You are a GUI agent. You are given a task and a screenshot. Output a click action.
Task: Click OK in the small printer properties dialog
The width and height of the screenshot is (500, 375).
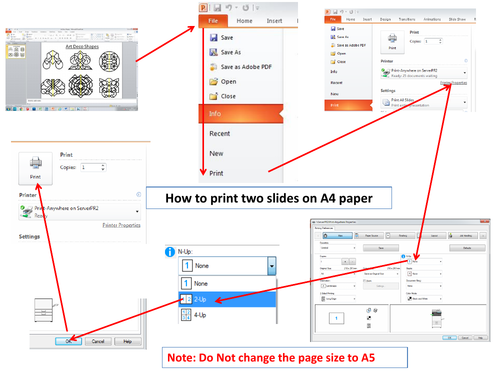[x=449, y=338]
